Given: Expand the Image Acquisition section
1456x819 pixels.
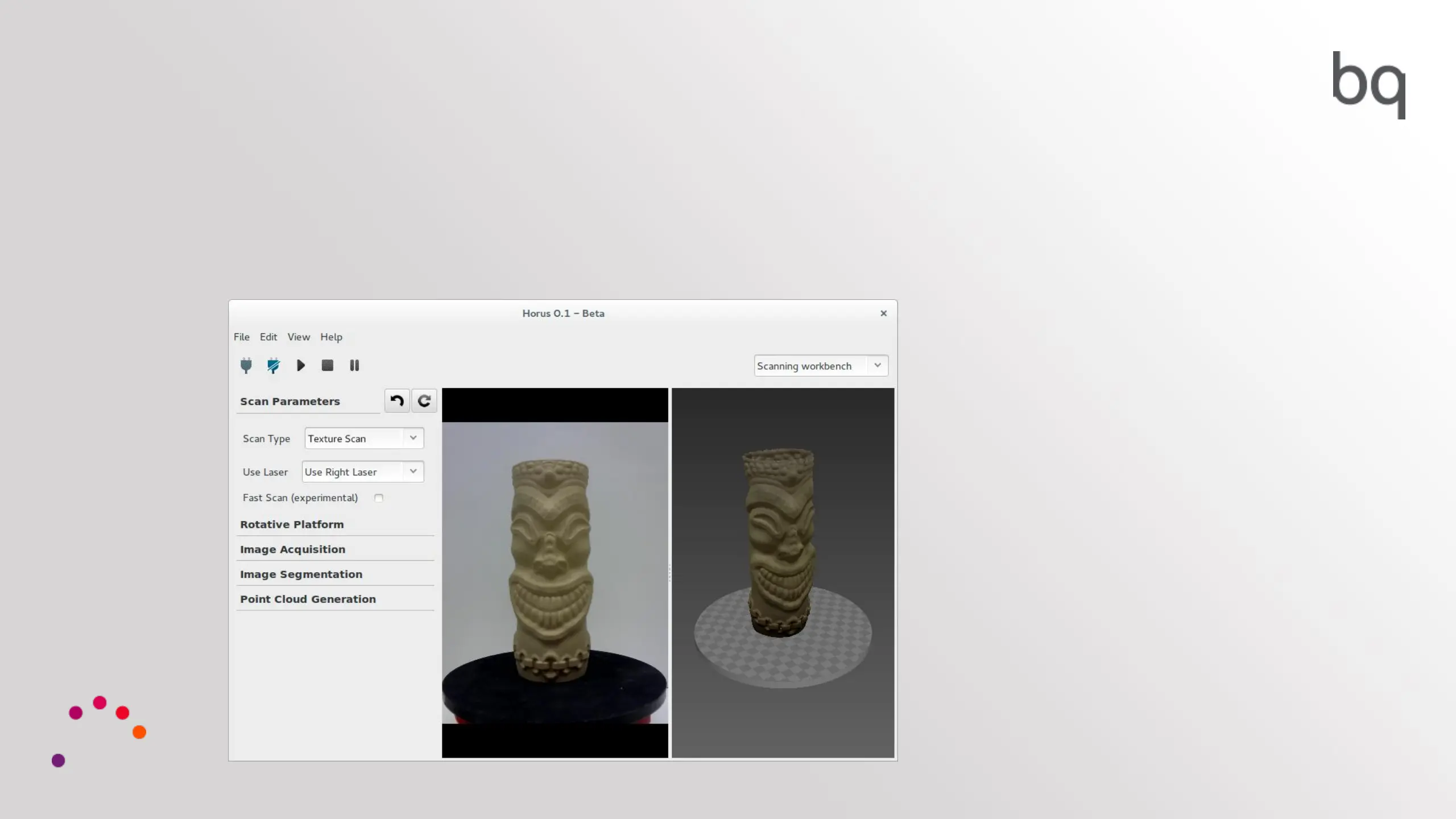Looking at the screenshot, I should (x=292, y=549).
